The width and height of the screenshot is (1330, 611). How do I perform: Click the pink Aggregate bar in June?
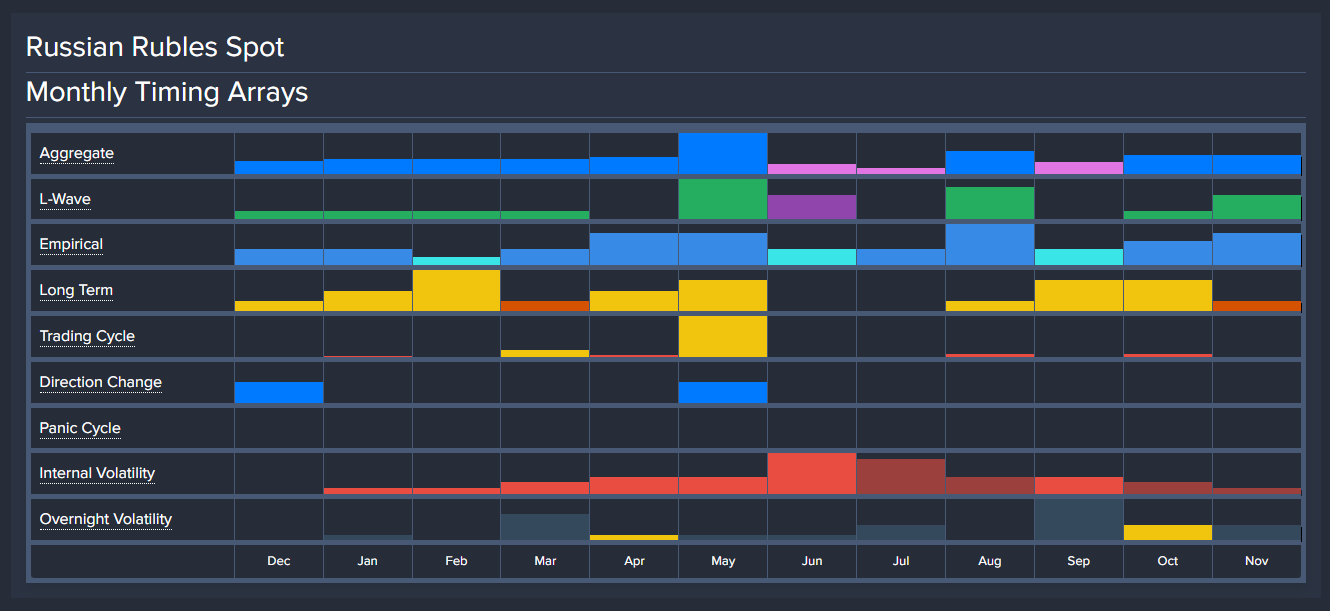812,169
